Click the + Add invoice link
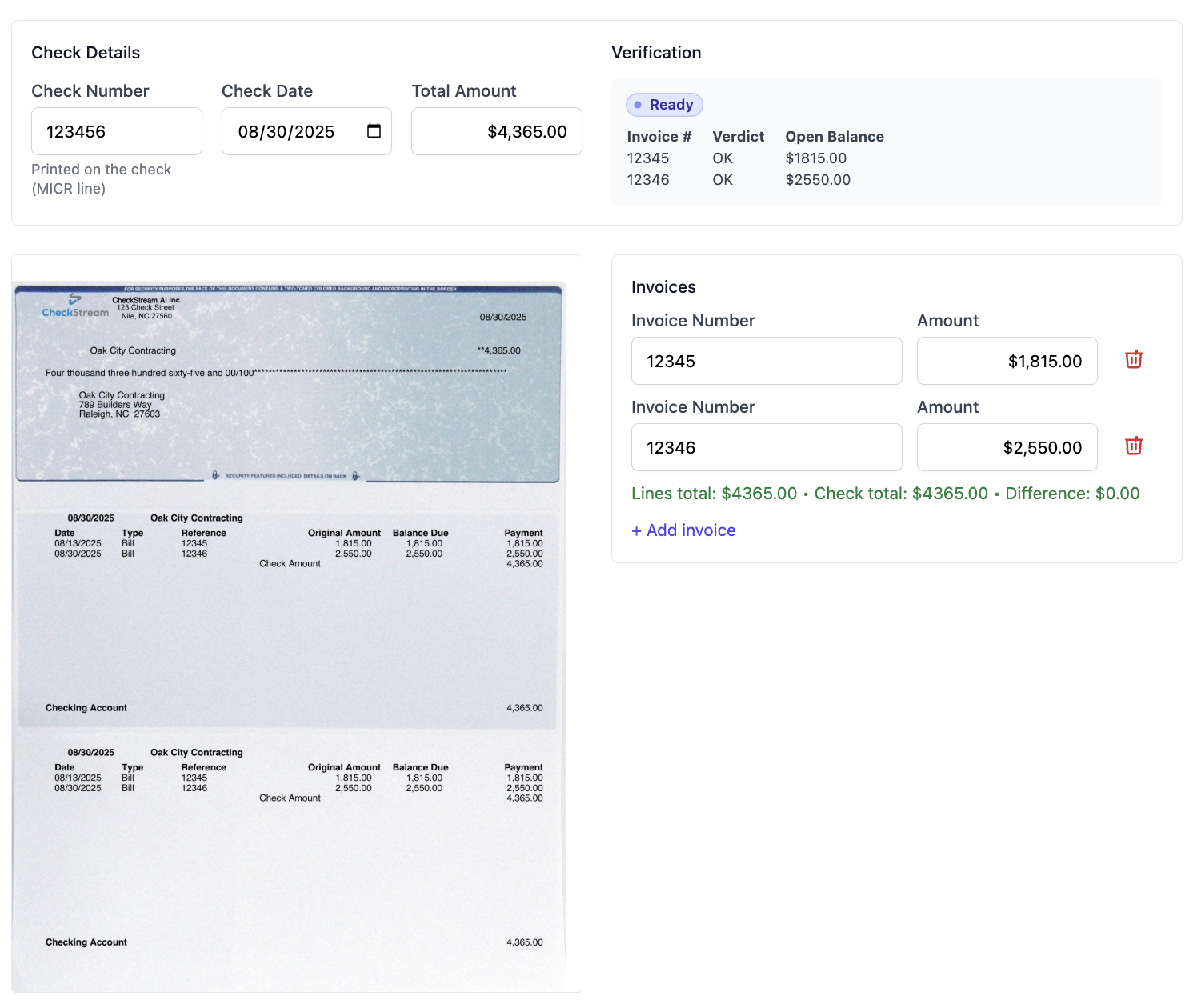The width and height of the screenshot is (1197, 1008). coord(683,530)
